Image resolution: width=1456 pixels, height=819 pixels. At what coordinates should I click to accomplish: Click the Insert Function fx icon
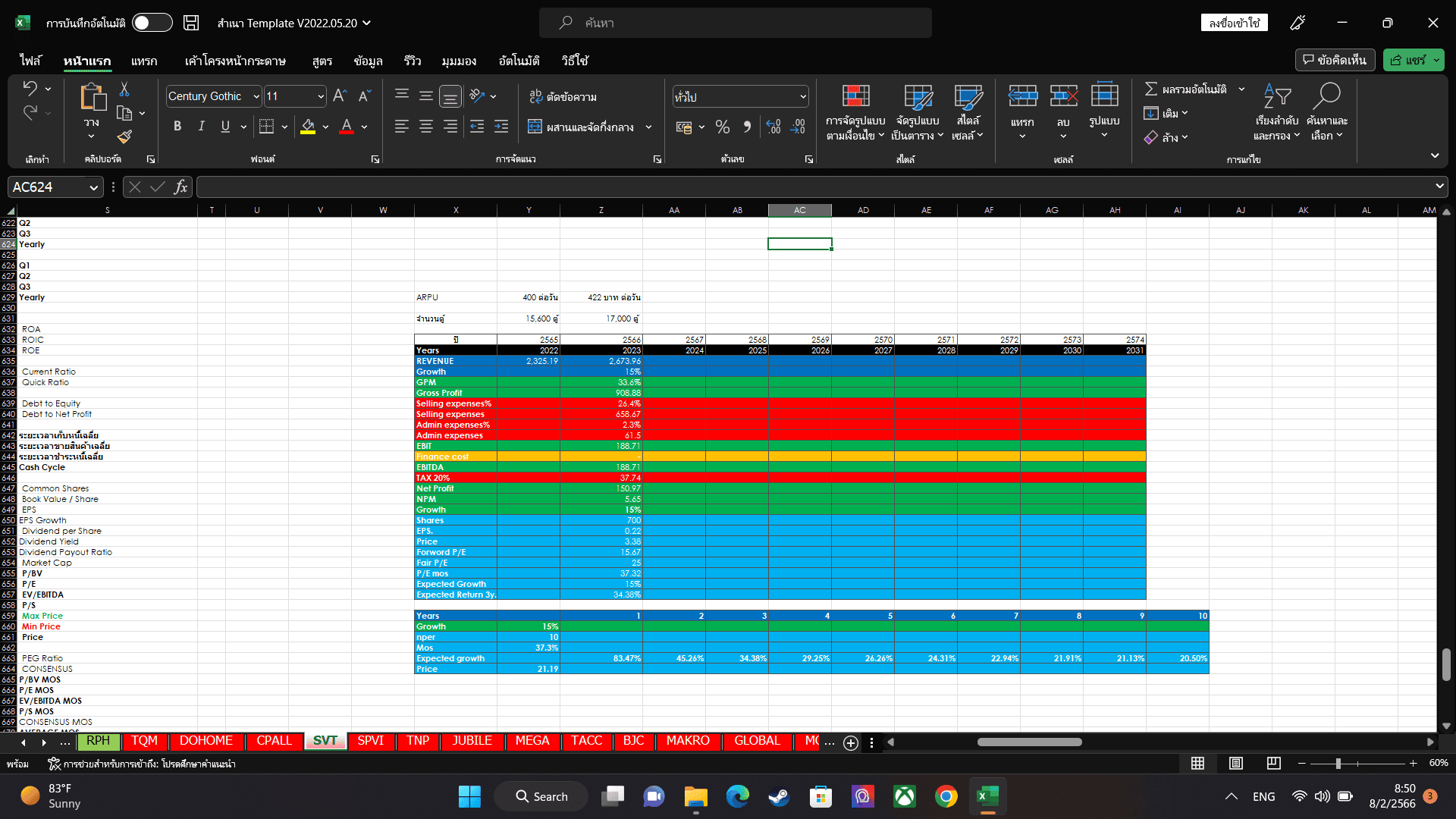click(x=180, y=187)
